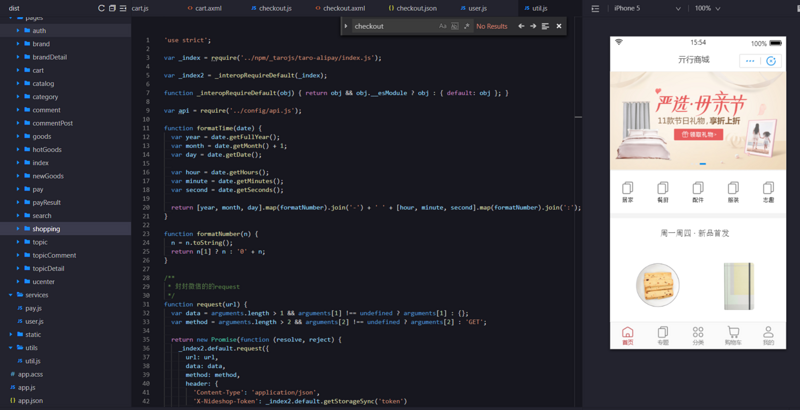Refresh the dist file tree
The width and height of the screenshot is (800, 410).
pyautogui.click(x=101, y=8)
